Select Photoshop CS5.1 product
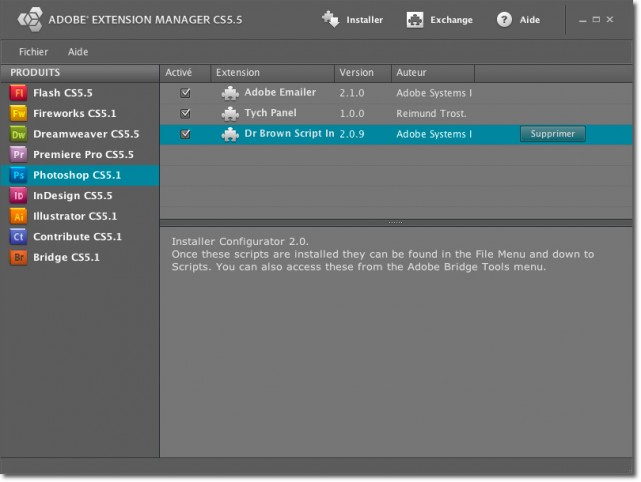This screenshot has width=641, height=482. [x=80, y=175]
